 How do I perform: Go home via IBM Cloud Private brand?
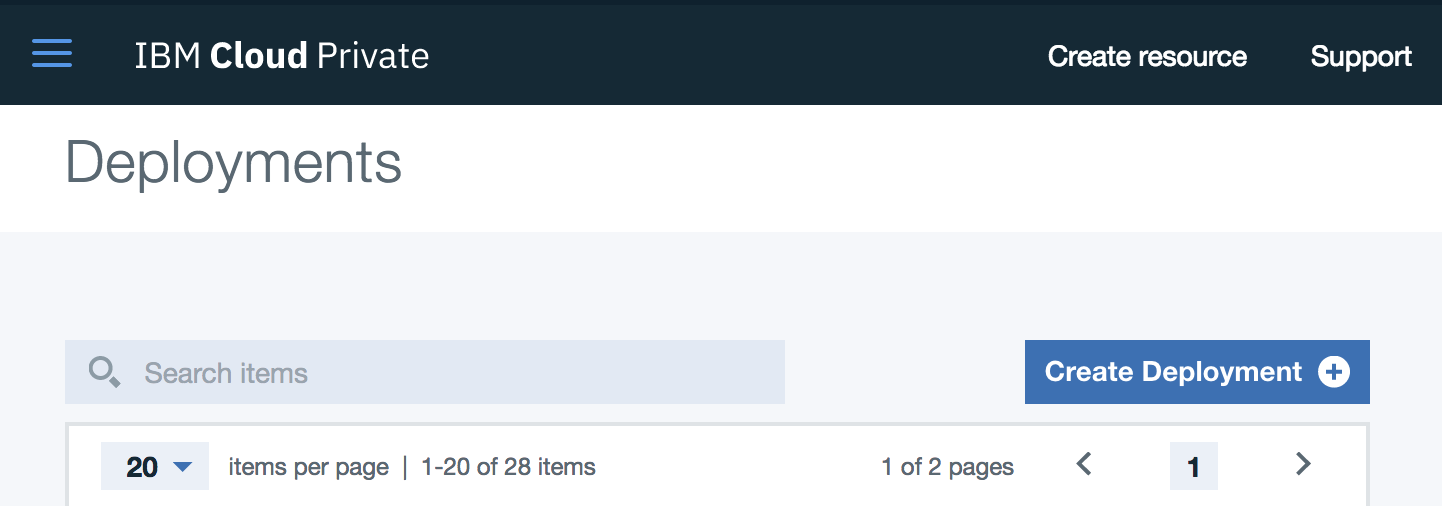282,56
